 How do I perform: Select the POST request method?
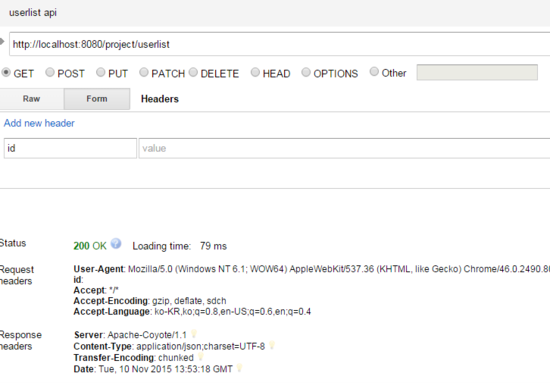pos(50,72)
